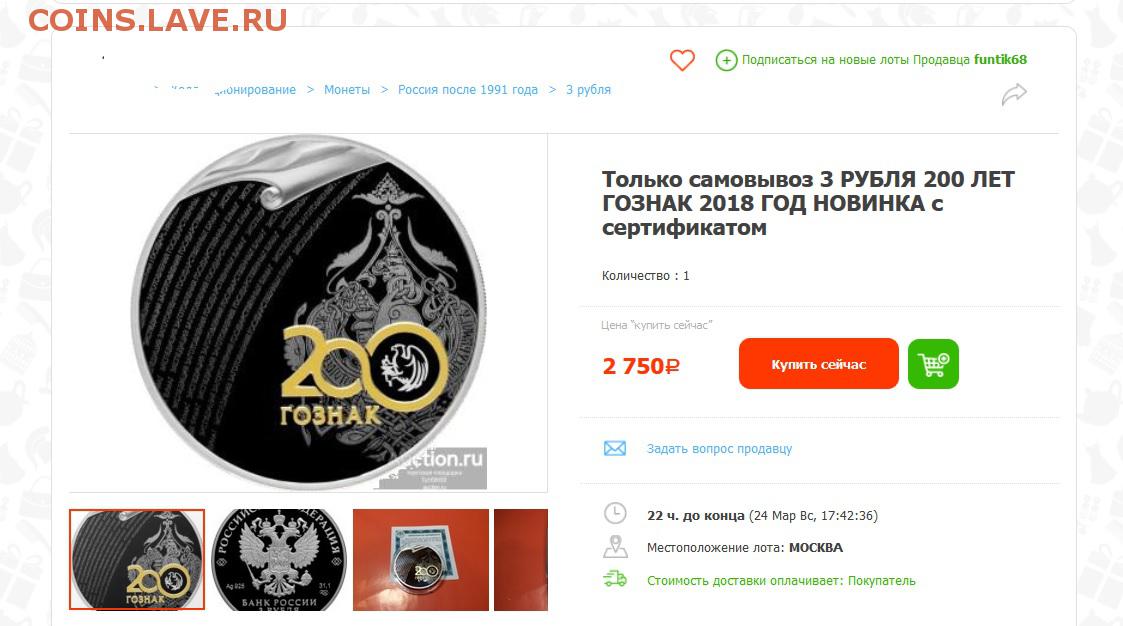Subscribe to new lots from the seller
Viewport: 1123px width, 626px height.
[x=855, y=59]
